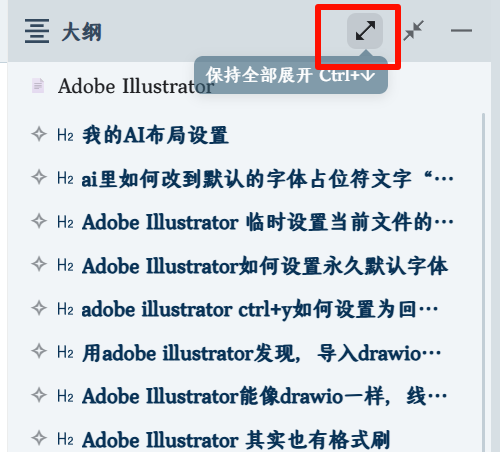The image size is (500, 452).
Task: Open heading Adobe Illustrator如何设置永久默认字体
Action: [265, 266]
